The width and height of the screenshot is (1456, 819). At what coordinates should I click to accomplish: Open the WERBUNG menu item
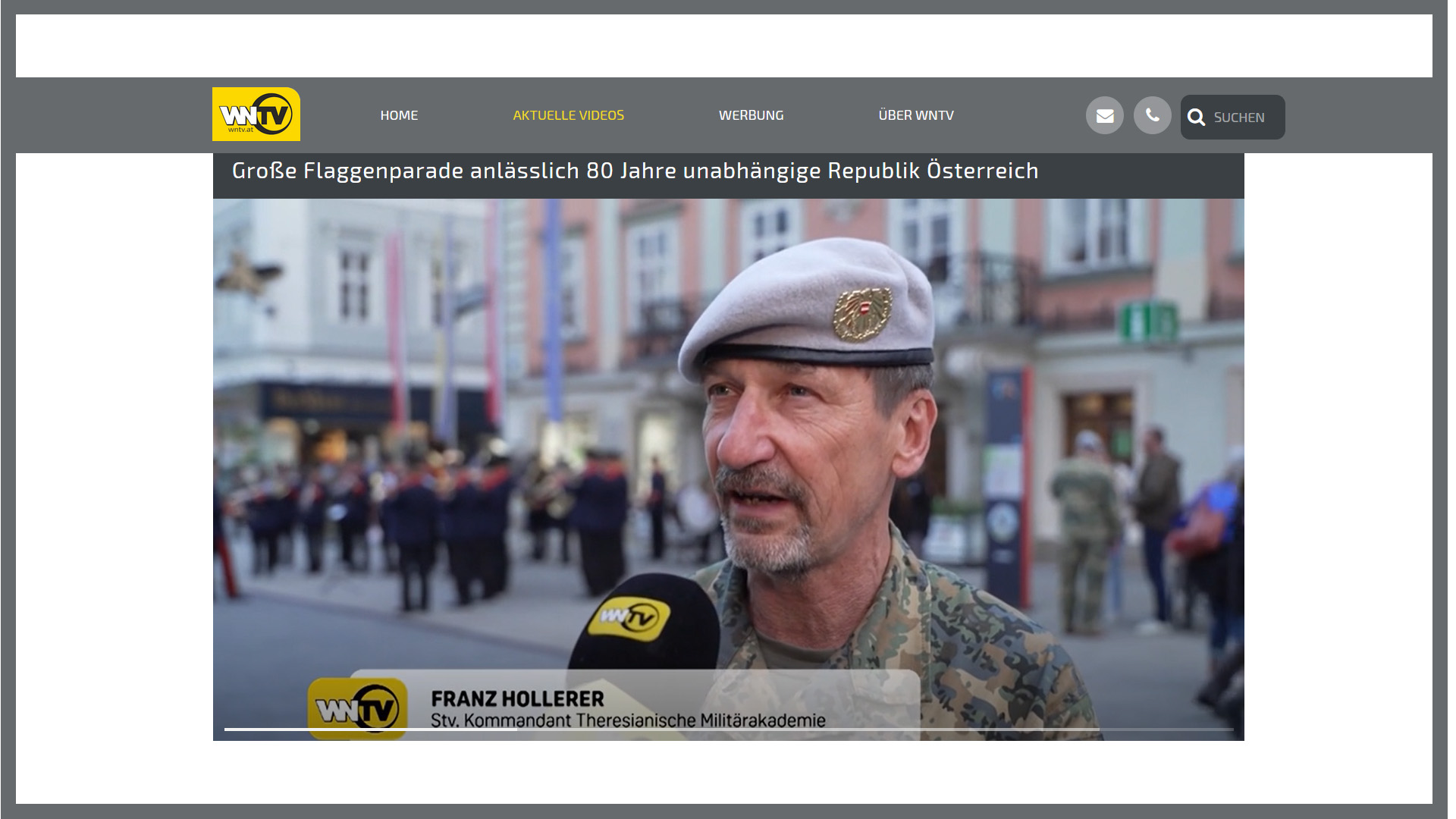pos(751,115)
